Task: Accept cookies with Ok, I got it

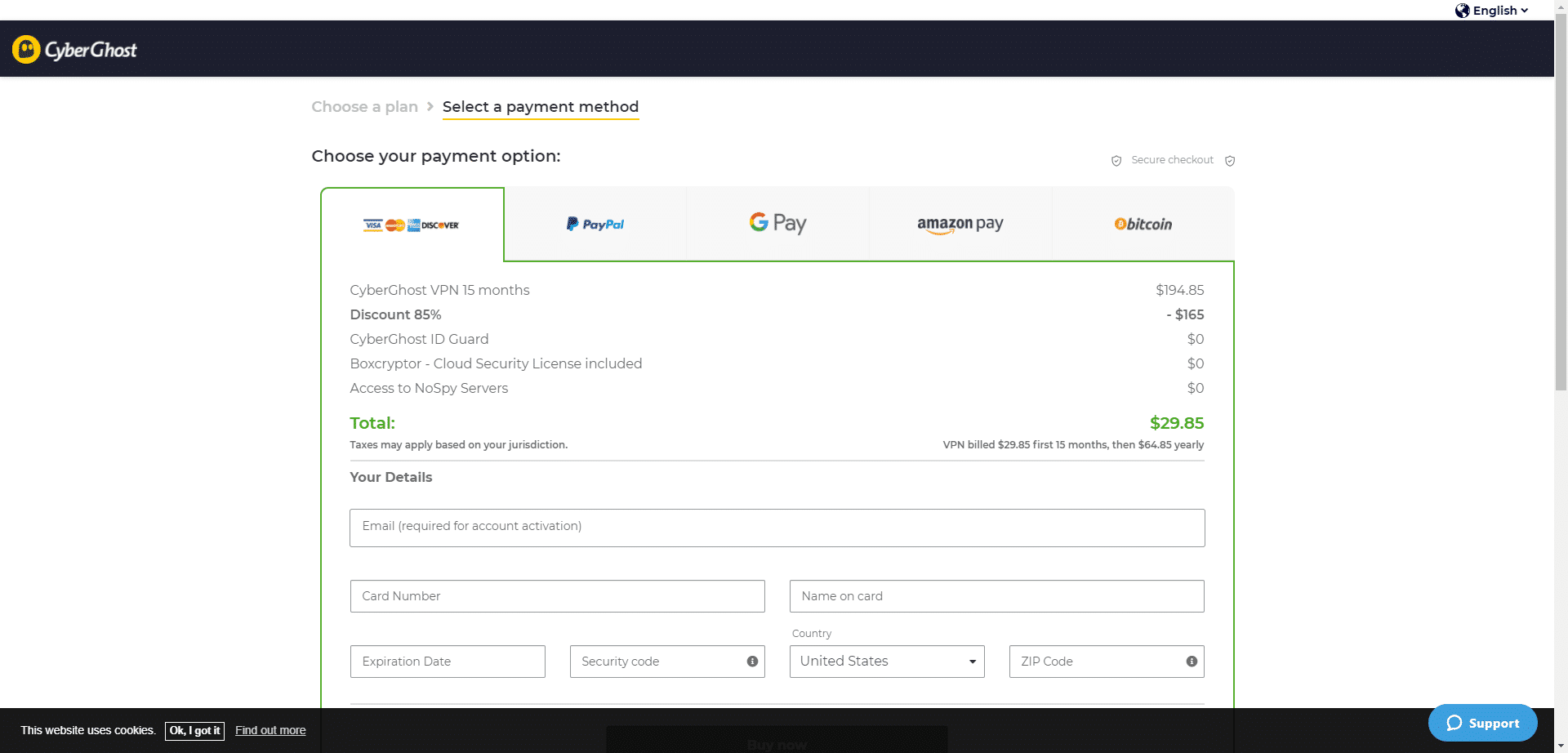Action: (x=194, y=731)
